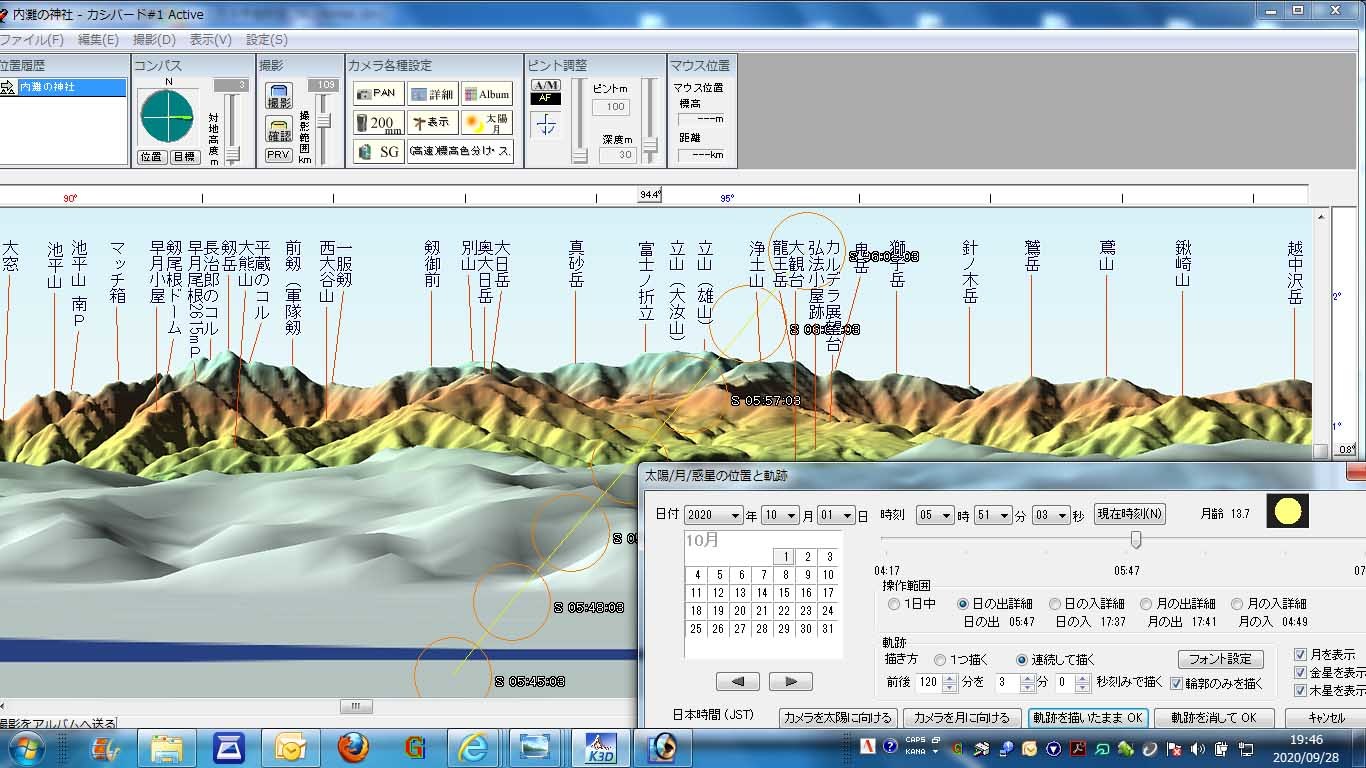This screenshot has height=768, width=1366.
Task: Click the volume tray icon
Action: 1197,748
